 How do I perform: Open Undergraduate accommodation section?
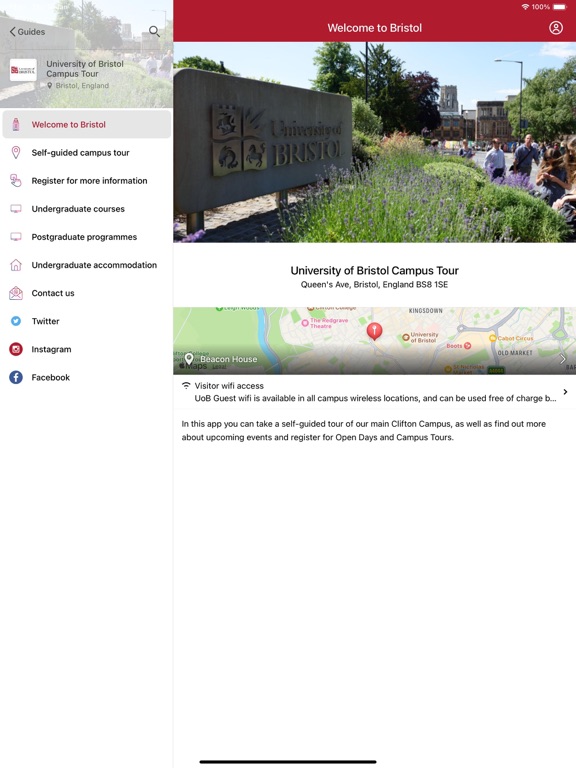click(x=87, y=265)
